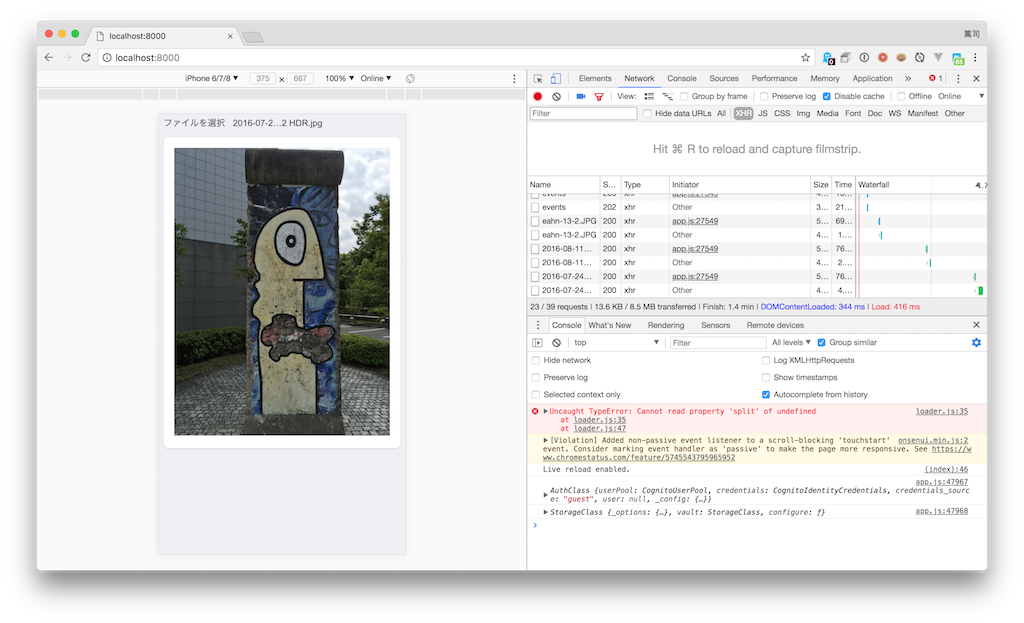Switch to large request rows view
This screenshot has width=1024, height=623.
click(649, 97)
